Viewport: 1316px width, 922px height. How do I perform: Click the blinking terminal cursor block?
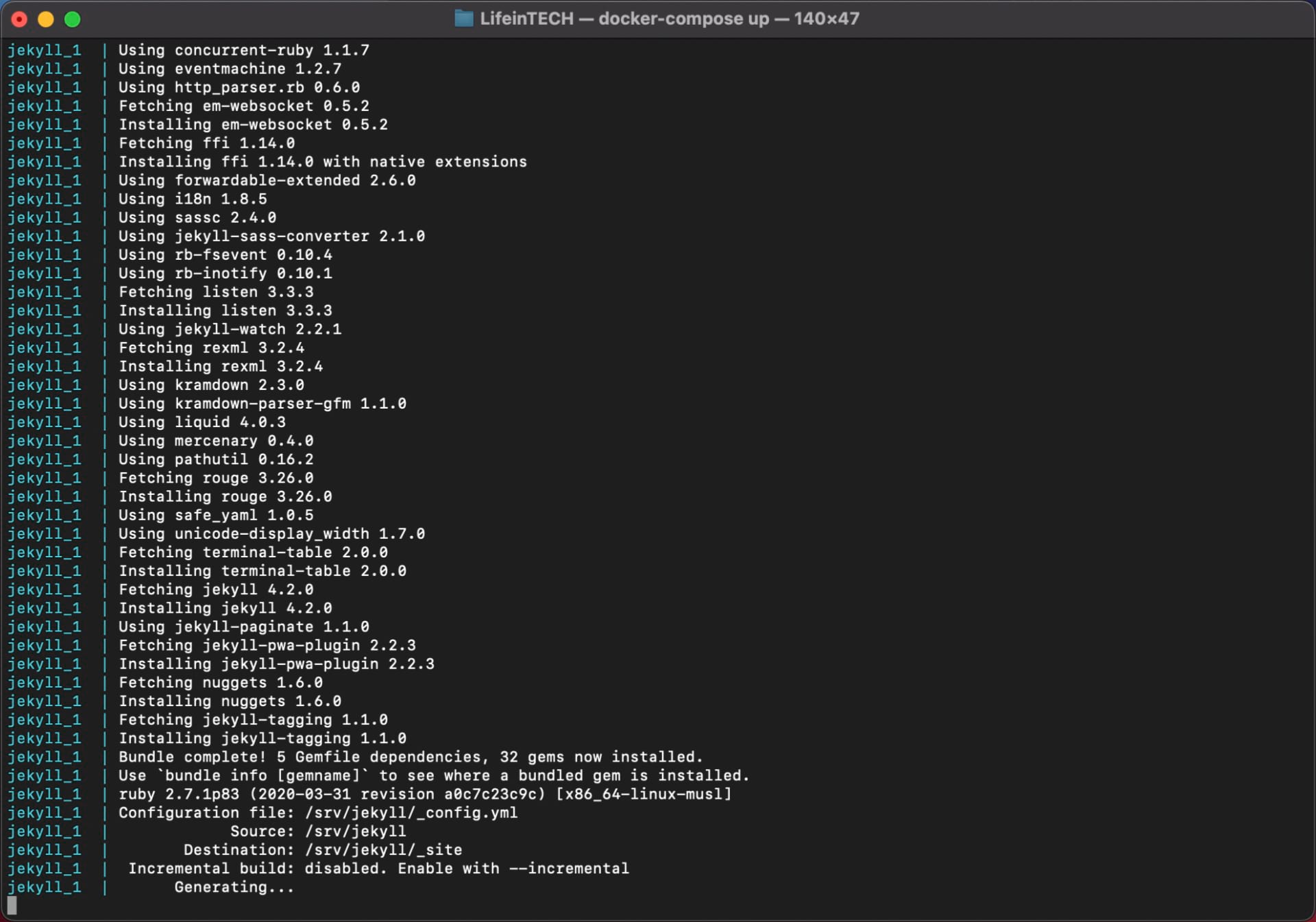[12, 905]
